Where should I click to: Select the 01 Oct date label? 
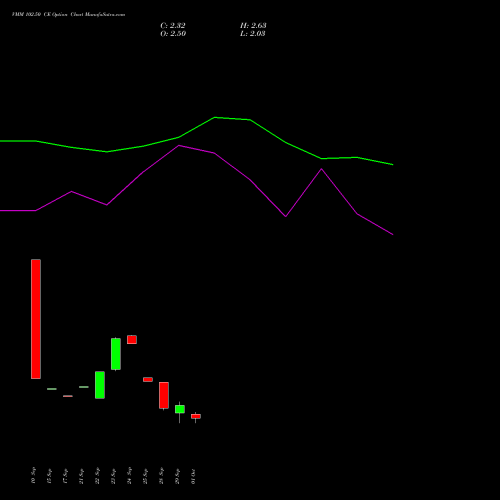[x=193, y=476]
